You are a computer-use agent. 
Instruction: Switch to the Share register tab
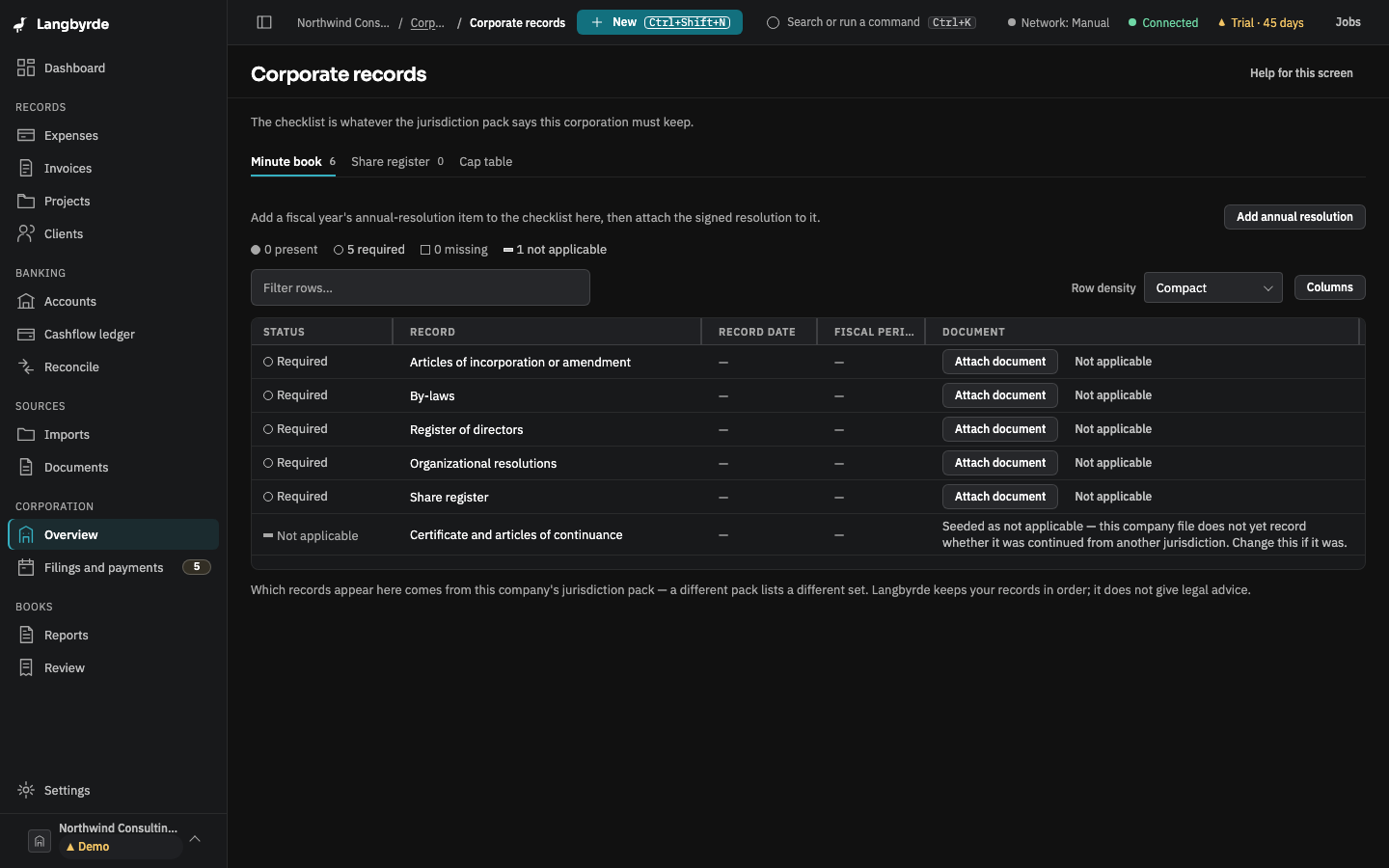pos(397,162)
